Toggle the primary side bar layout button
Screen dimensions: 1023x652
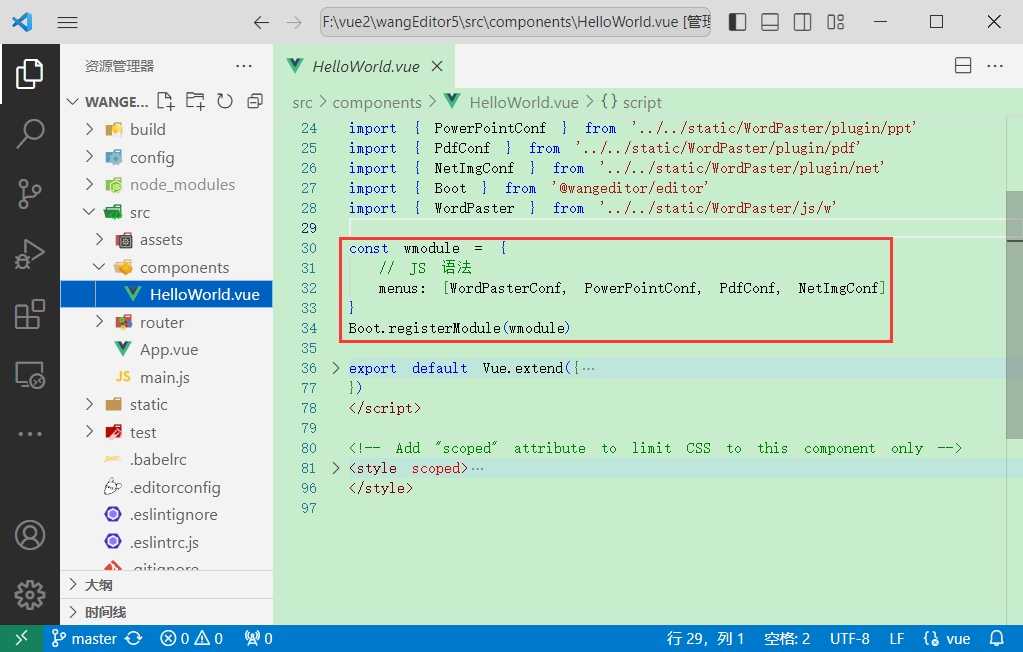[x=737, y=22]
